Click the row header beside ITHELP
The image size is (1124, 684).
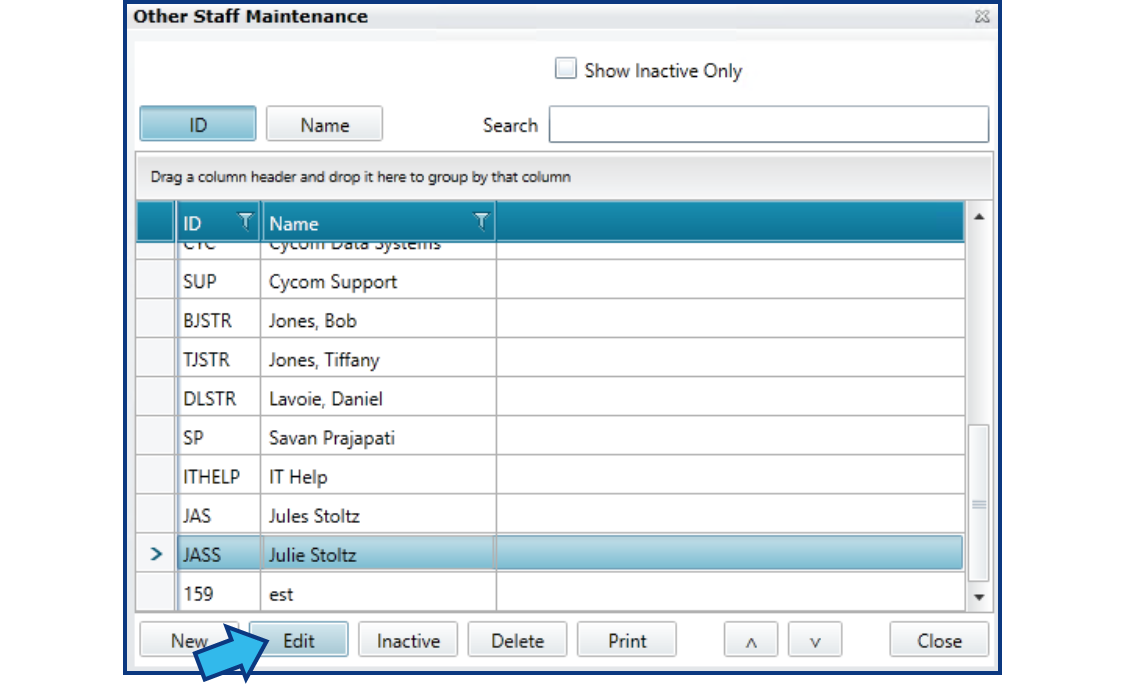coord(156,475)
